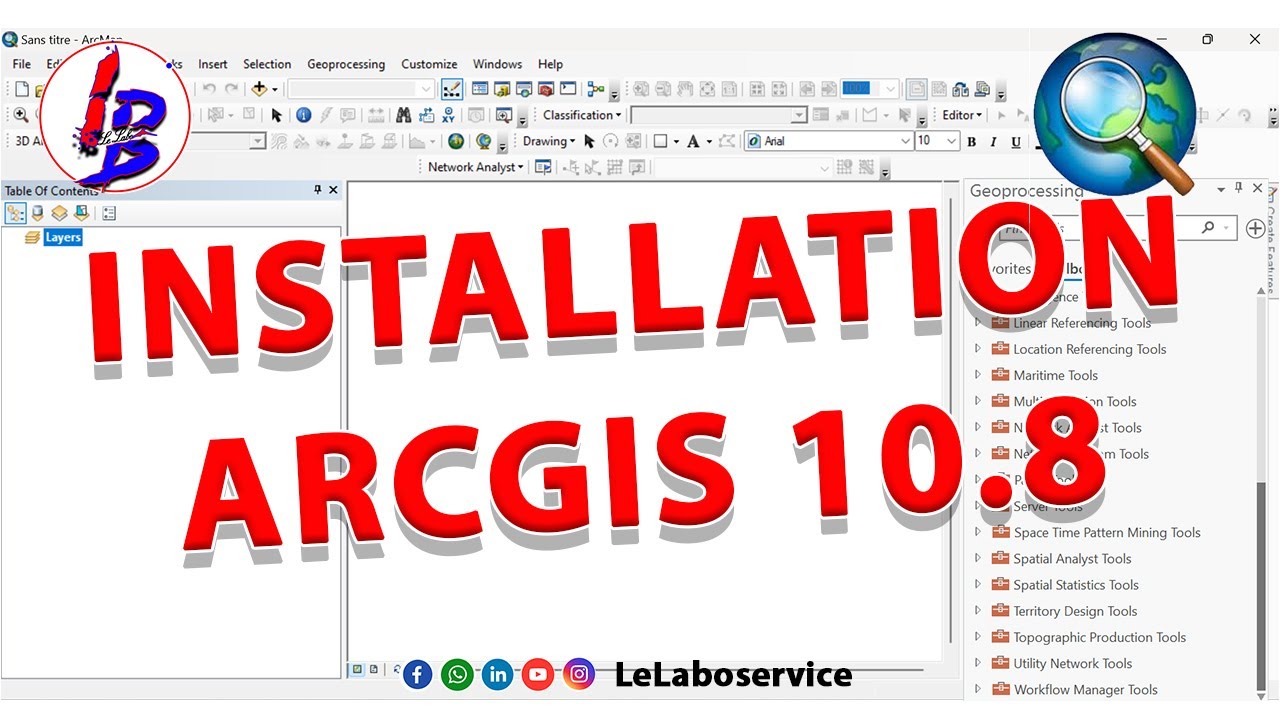Open the Geoprocessing search options arrow

(1227, 228)
